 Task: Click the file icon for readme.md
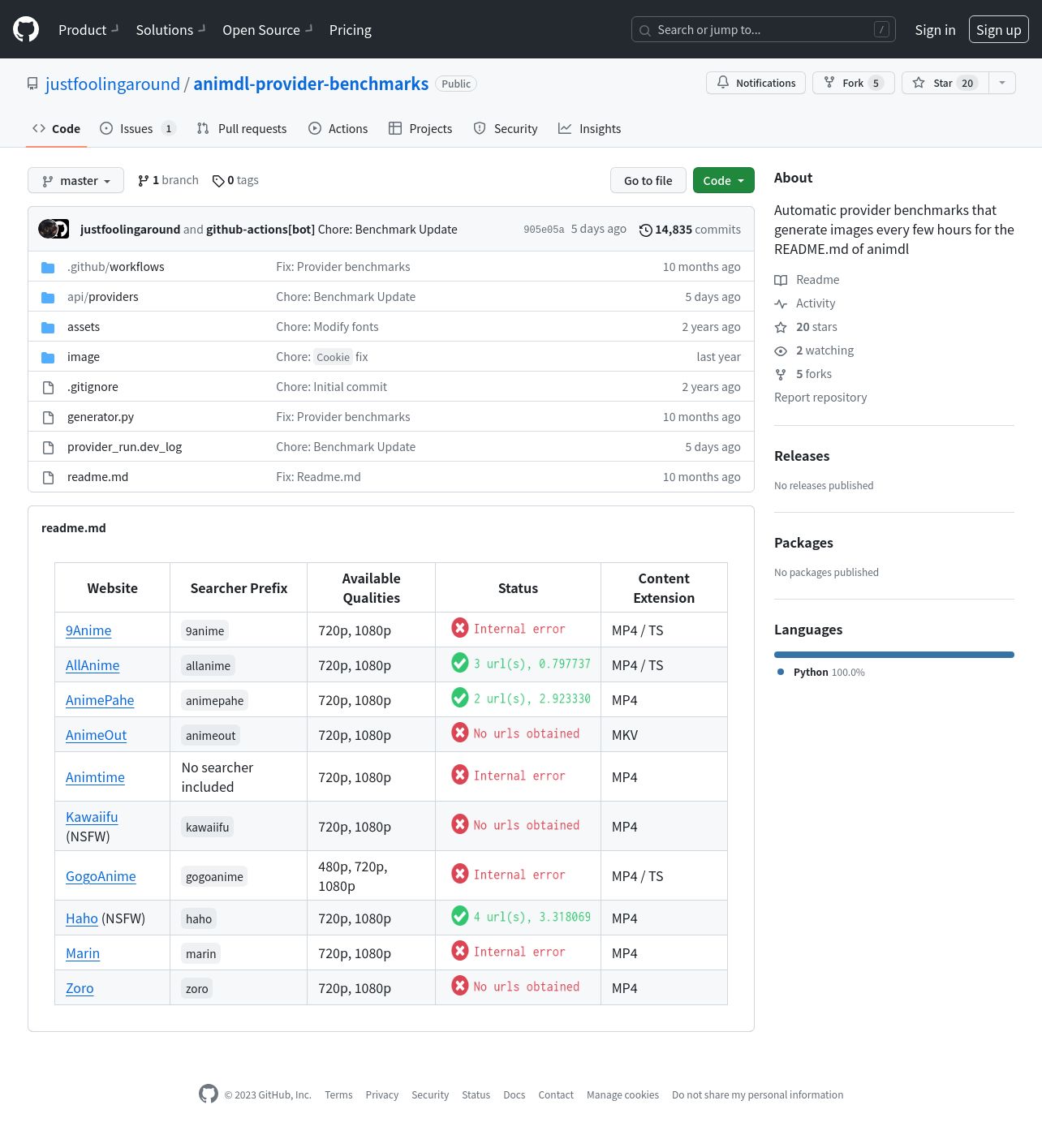[x=48, y=477]
